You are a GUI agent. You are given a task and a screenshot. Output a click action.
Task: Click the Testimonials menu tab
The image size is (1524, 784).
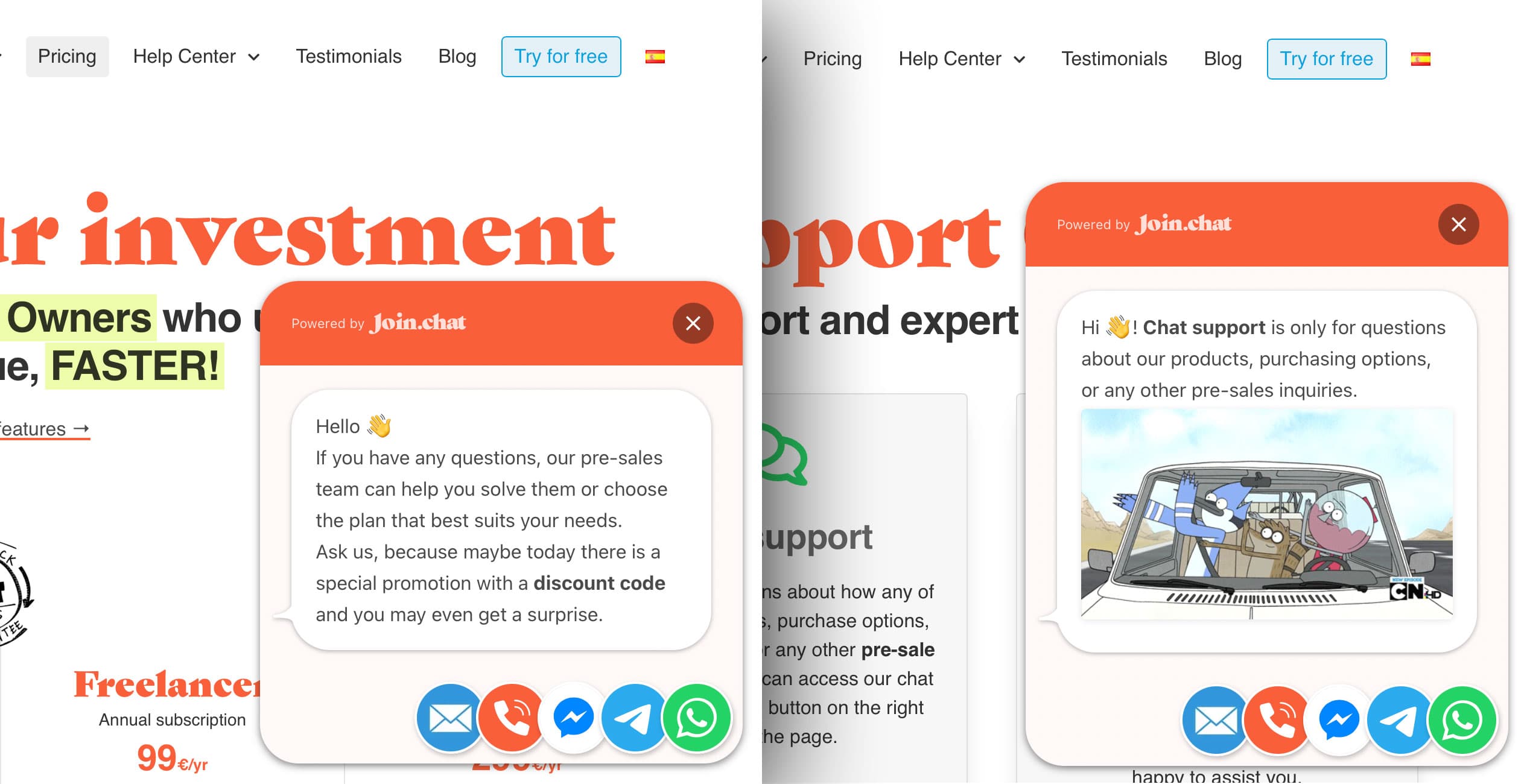pos(349,56)
